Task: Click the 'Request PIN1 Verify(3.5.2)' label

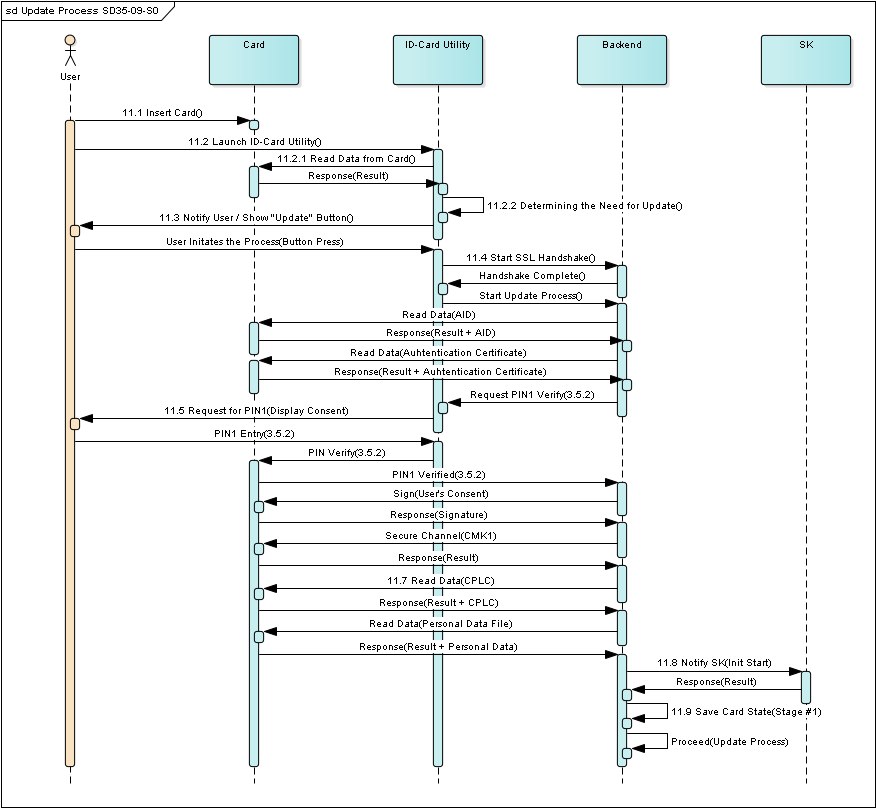Action: tap(532, 395)
